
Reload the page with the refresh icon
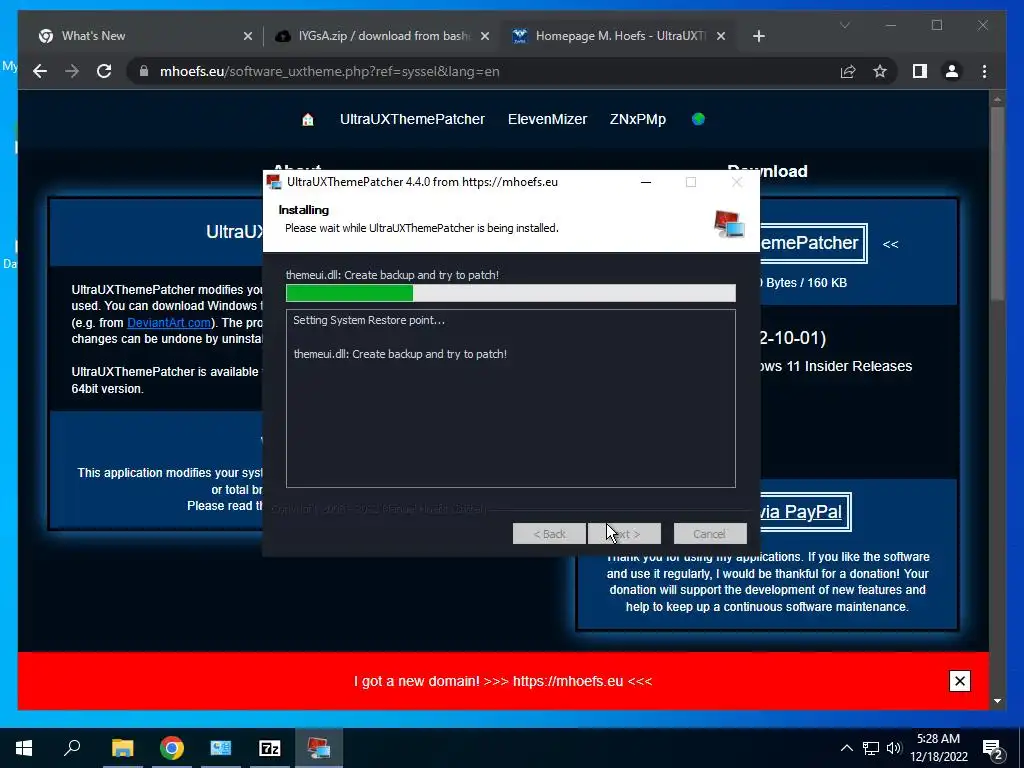pos(104,71)
